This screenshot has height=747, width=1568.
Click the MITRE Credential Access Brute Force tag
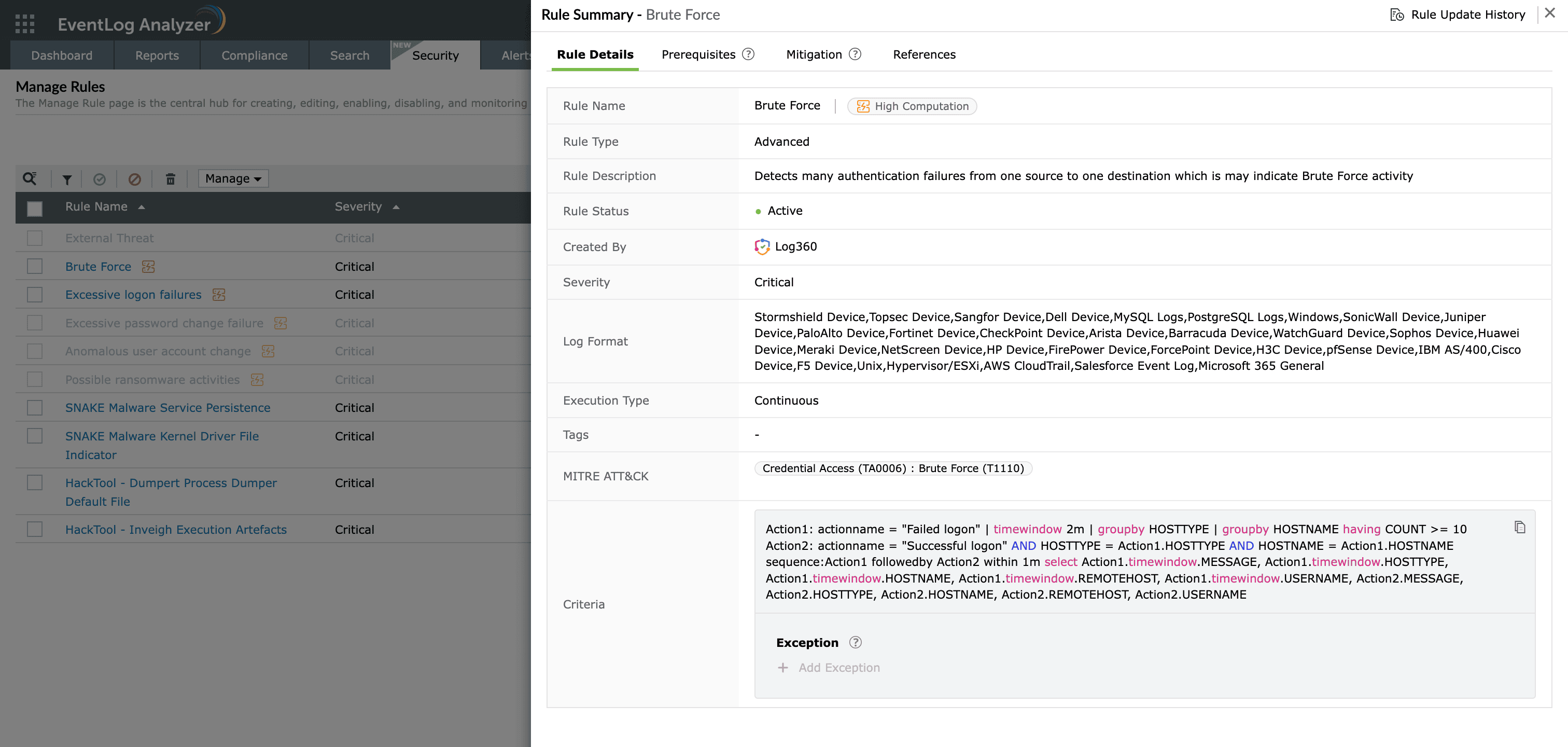(x=893, y=468)
